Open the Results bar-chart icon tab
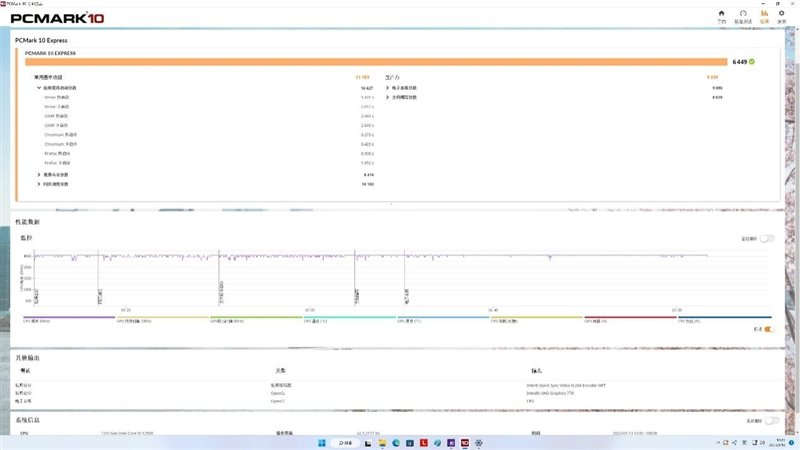800x450 pixels. [764, 17]
